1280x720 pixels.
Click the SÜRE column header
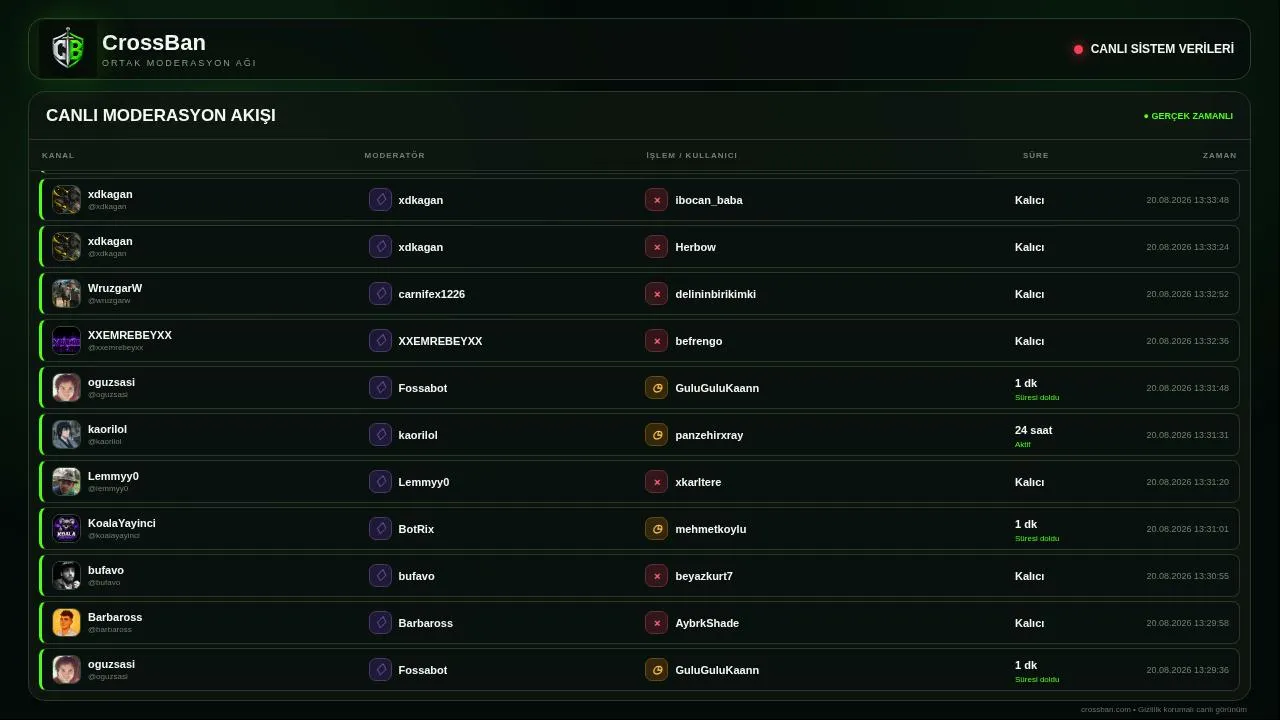point(1036,155)
